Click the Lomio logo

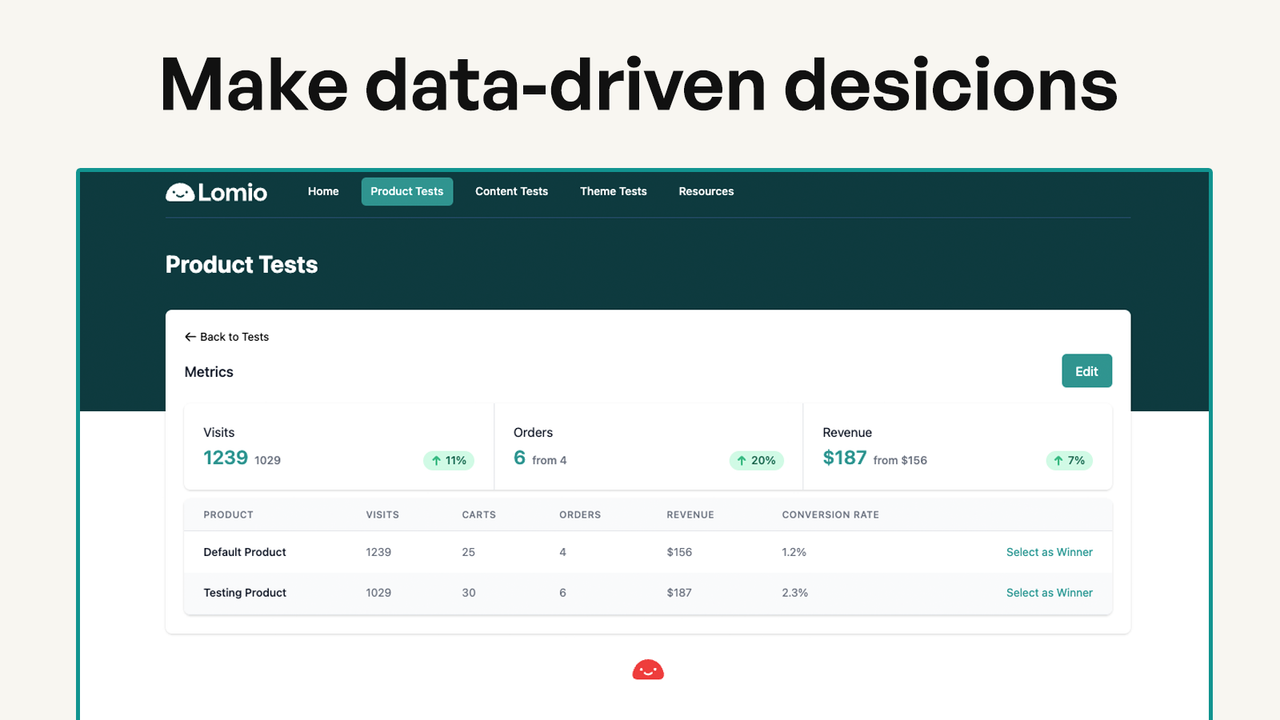(x=216, y=192)
